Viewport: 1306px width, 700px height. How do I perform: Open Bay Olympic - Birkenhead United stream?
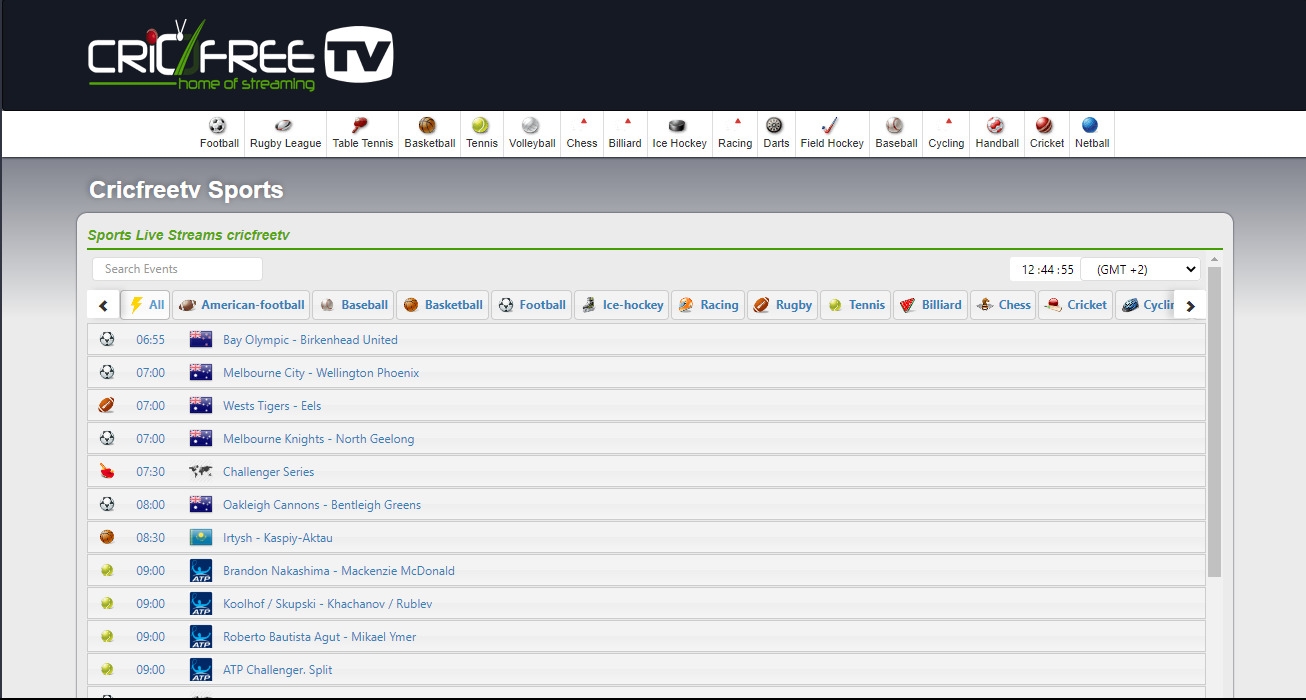tap(310, 340)
